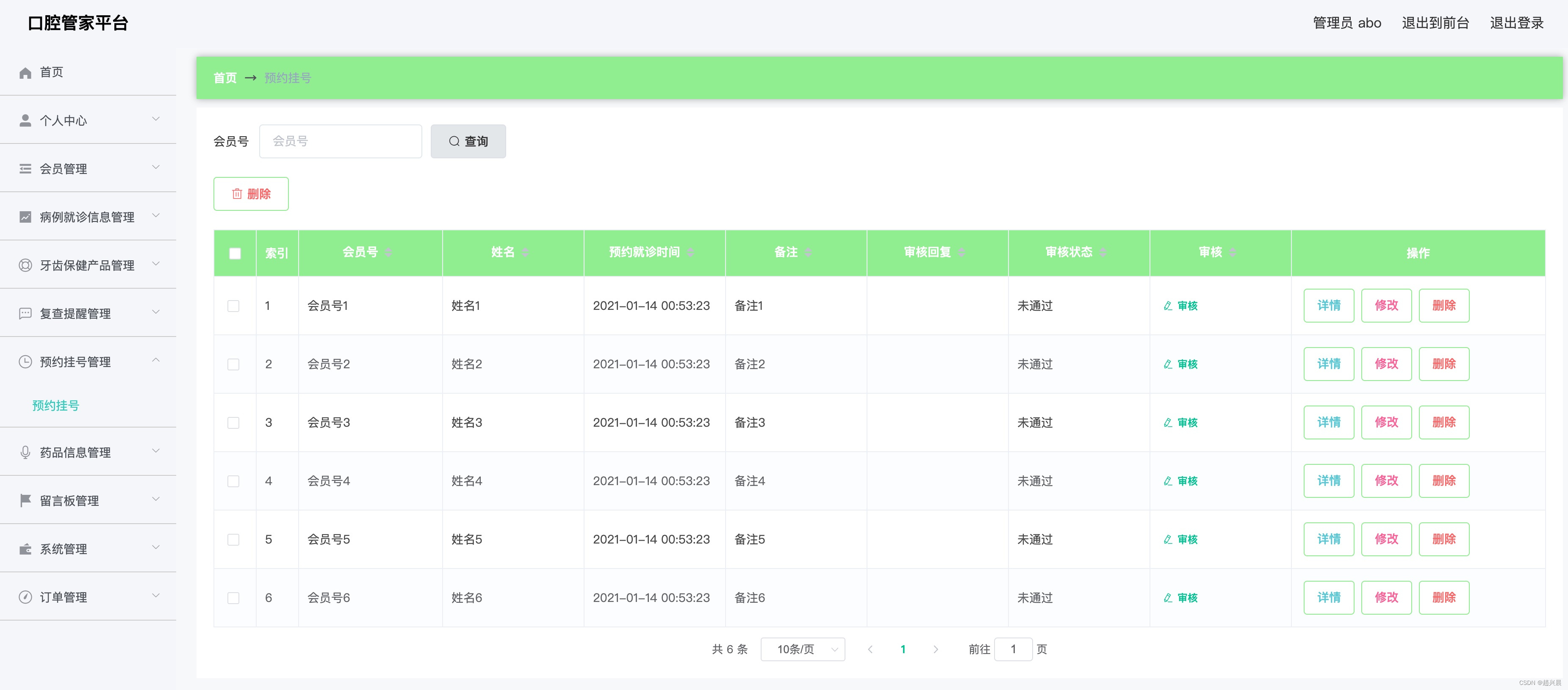The height and width of the screenshot is (690, 1568).
Task: Open 订单管理 label in sidebar
Action: click(x=63, y=597)
